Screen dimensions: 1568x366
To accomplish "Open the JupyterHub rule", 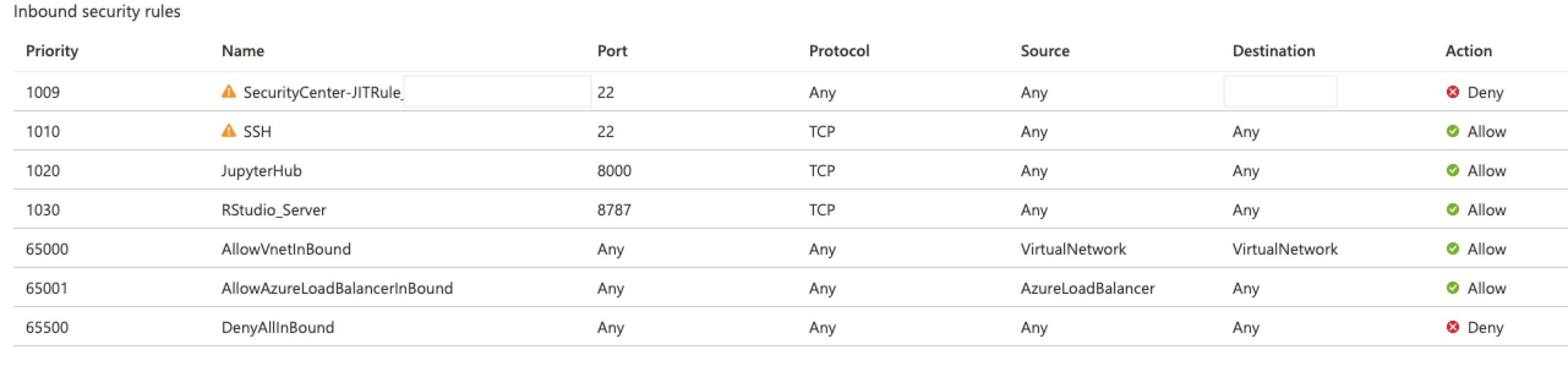I will pos(261,171).
